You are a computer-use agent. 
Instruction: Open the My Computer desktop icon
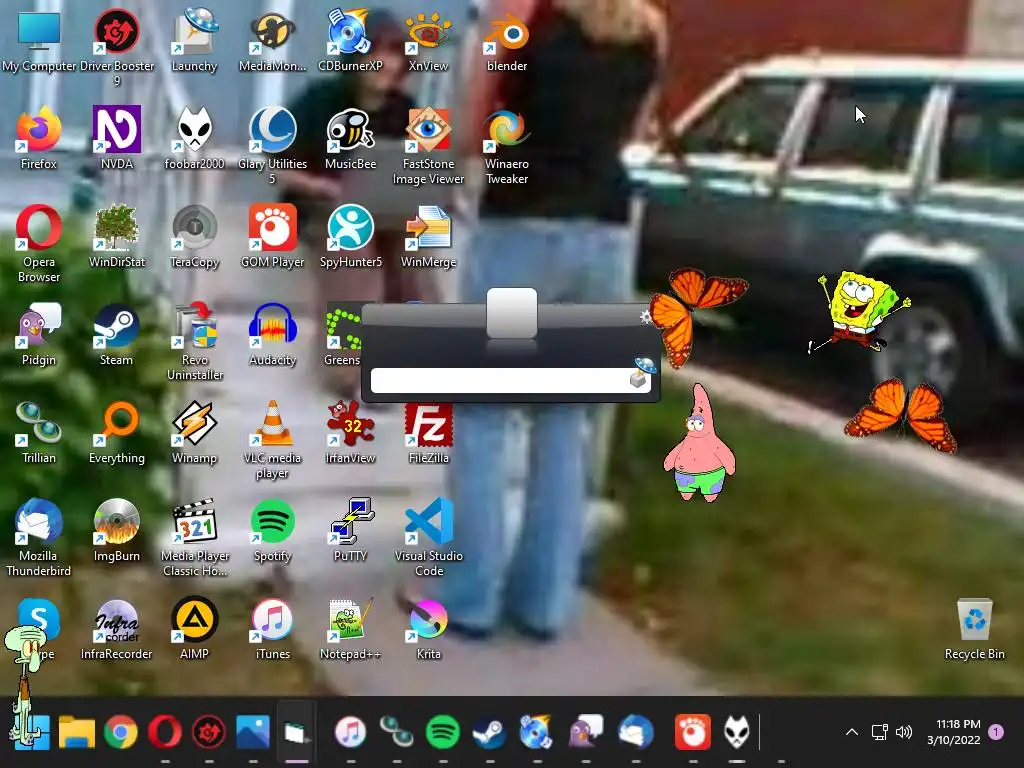[x=39, y=41]
